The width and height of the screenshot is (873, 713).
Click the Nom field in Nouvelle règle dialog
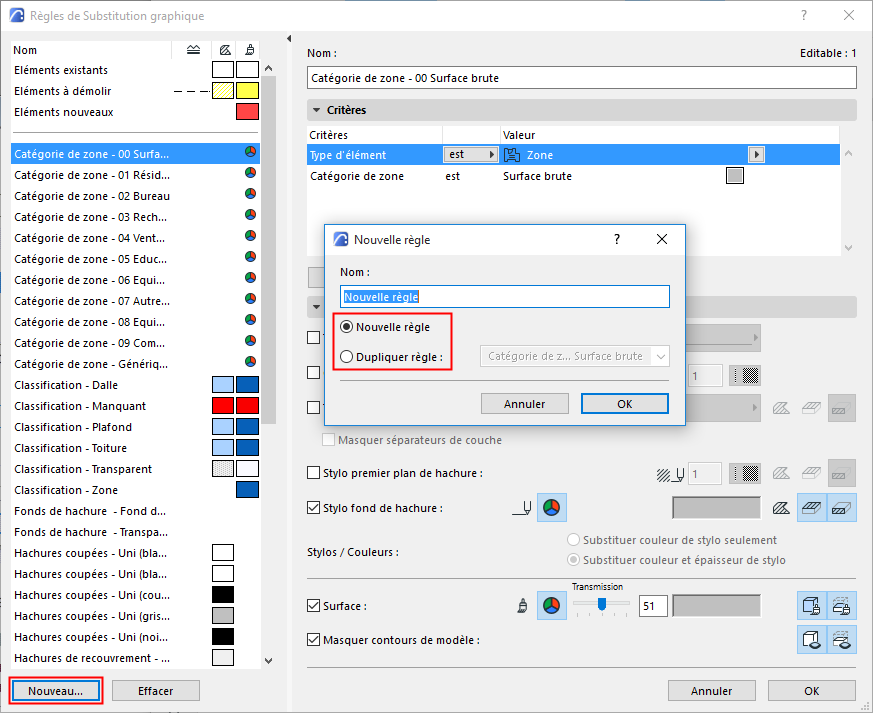[x=505, y=297]
